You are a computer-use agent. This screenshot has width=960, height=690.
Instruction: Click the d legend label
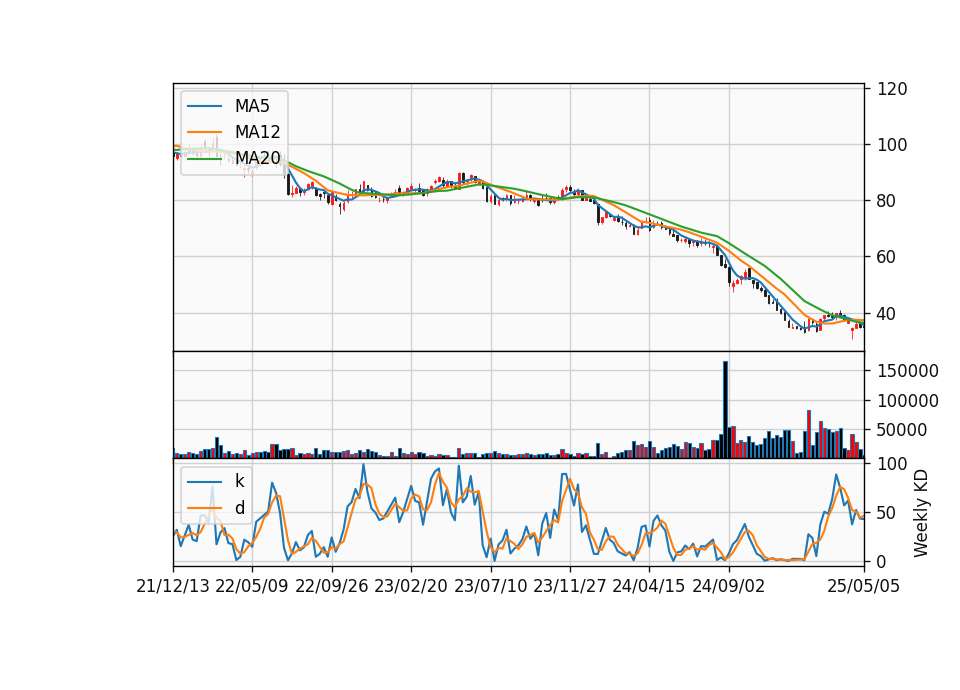pyautogui.click(x=239, y=508)
